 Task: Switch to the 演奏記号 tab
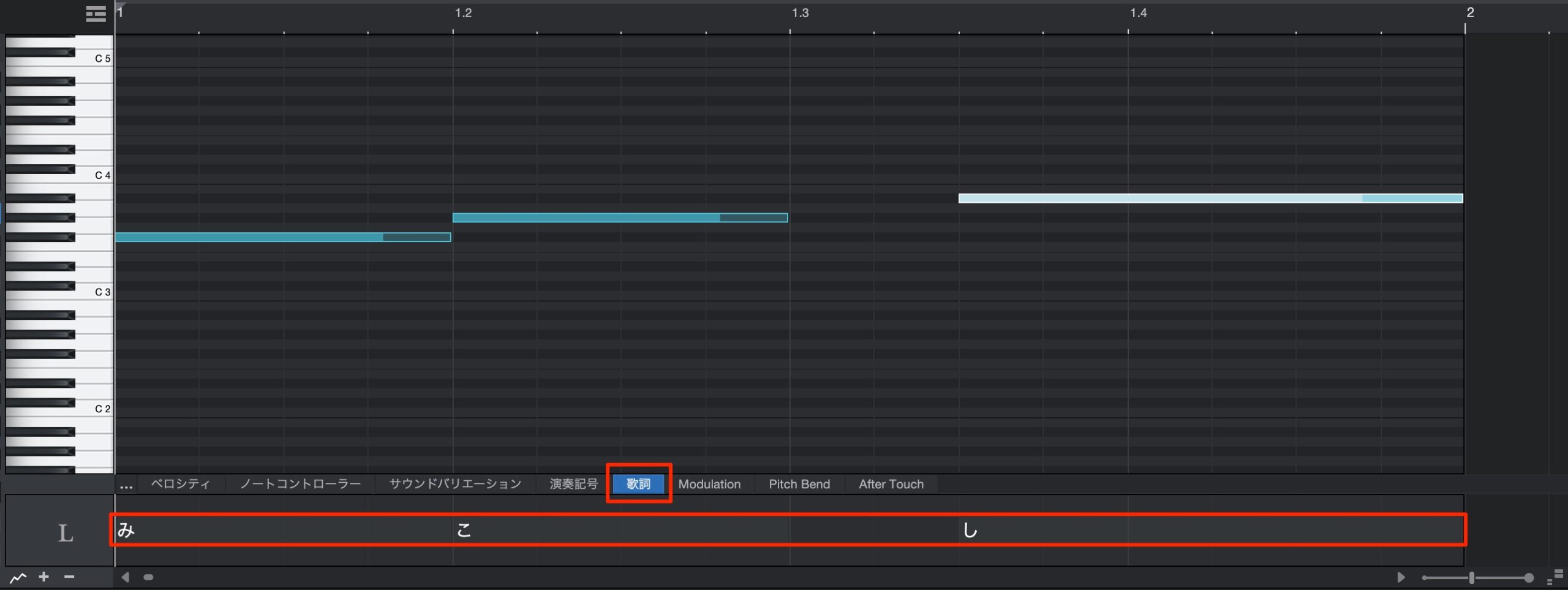click(x=573, y=484)
